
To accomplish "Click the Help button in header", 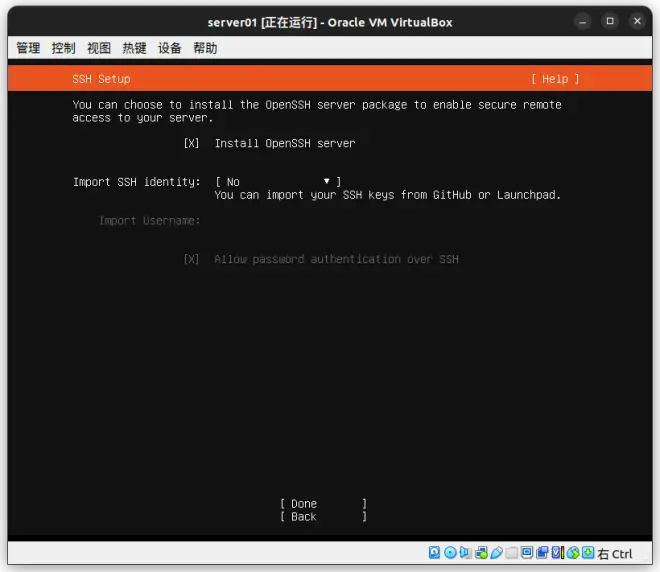I will [555, 79].
